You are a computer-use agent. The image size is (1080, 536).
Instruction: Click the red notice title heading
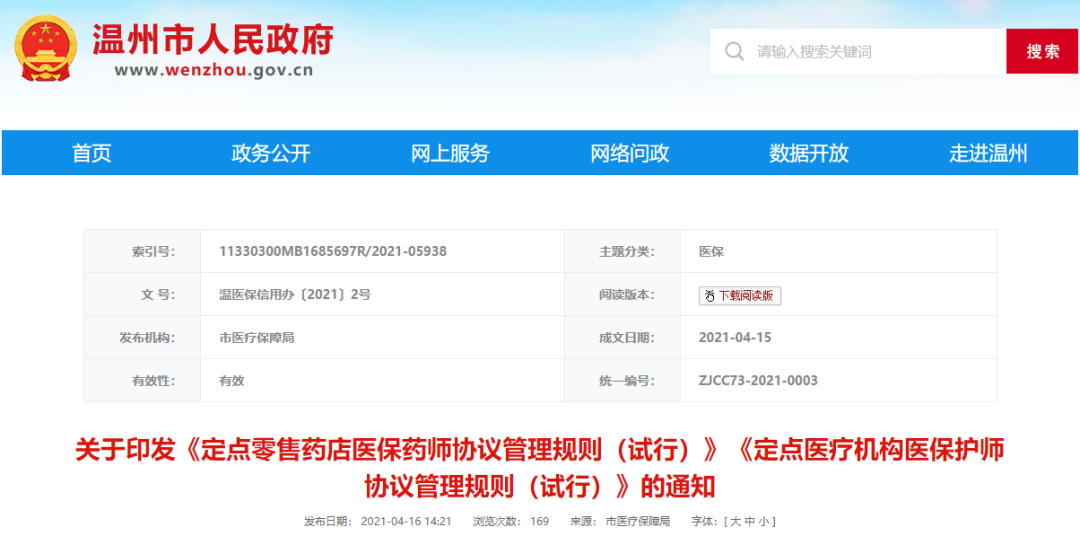(x=540, y=469)
